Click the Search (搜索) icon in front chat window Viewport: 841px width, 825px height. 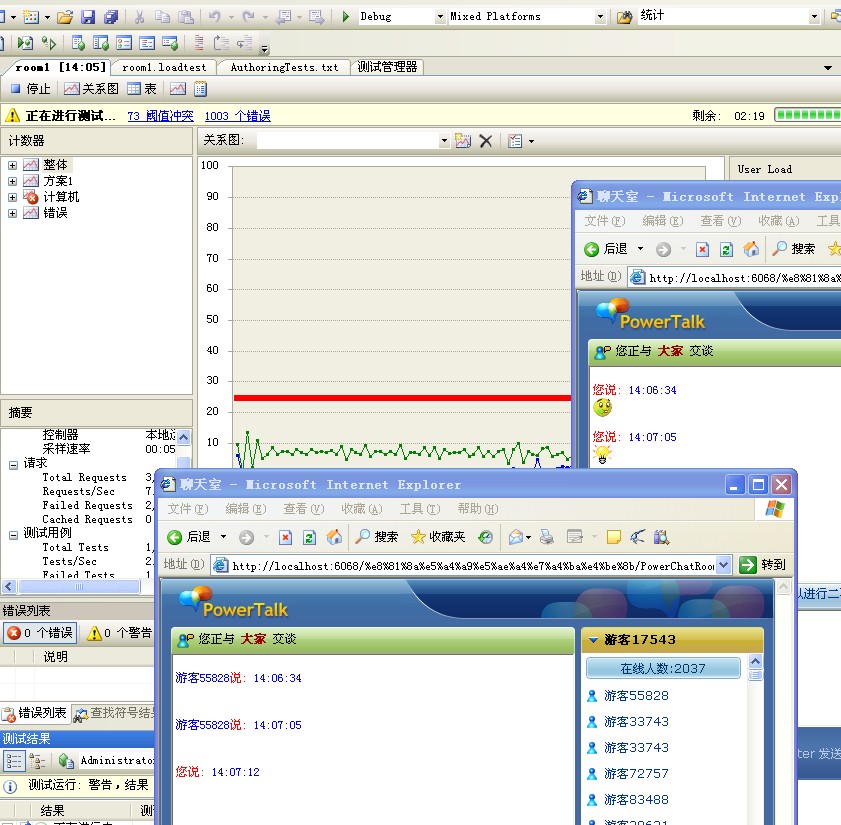coord(363,536)
